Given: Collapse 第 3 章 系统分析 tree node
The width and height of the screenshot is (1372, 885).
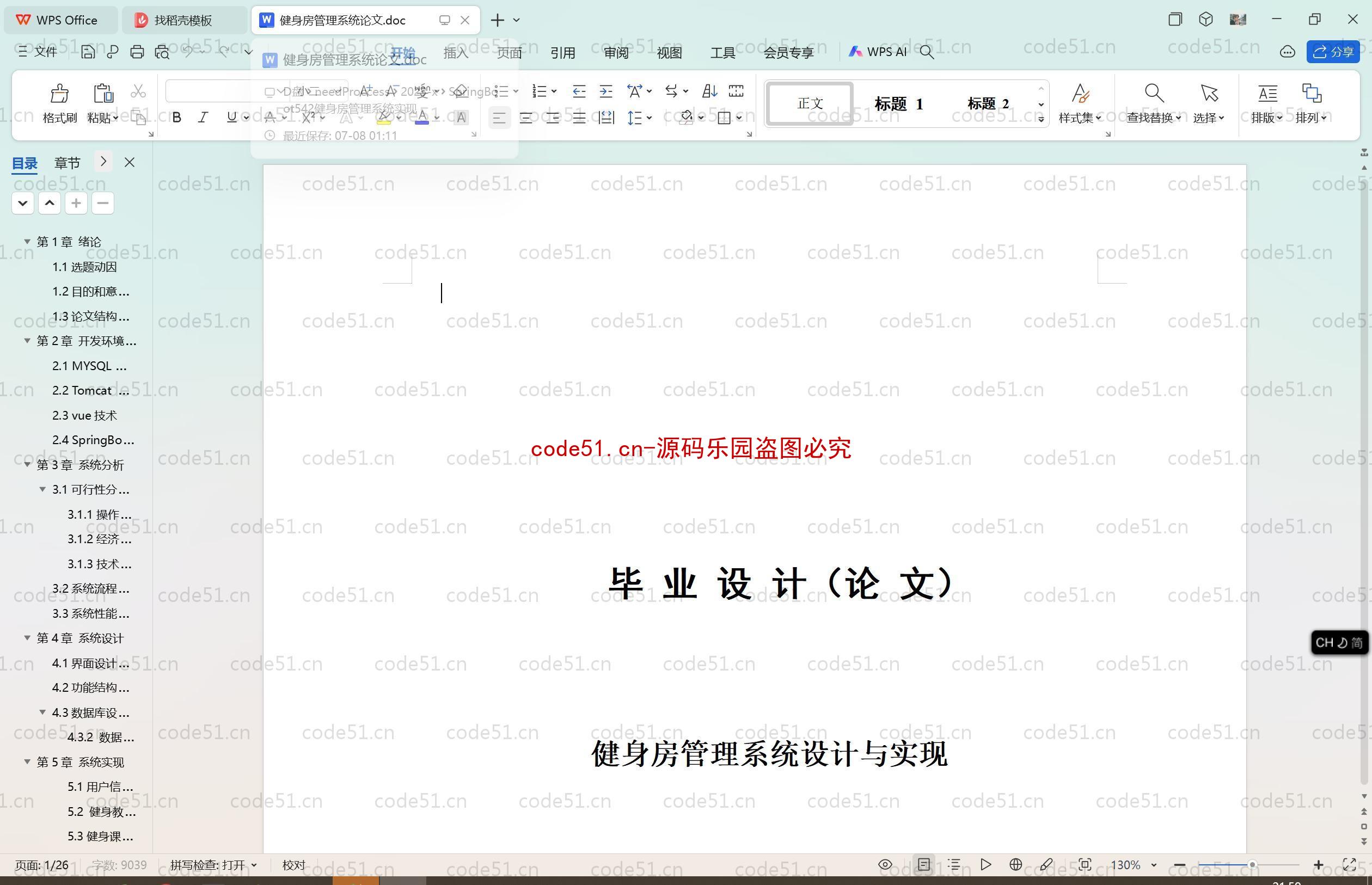Looking at the screenshot, I should point(27,465).
